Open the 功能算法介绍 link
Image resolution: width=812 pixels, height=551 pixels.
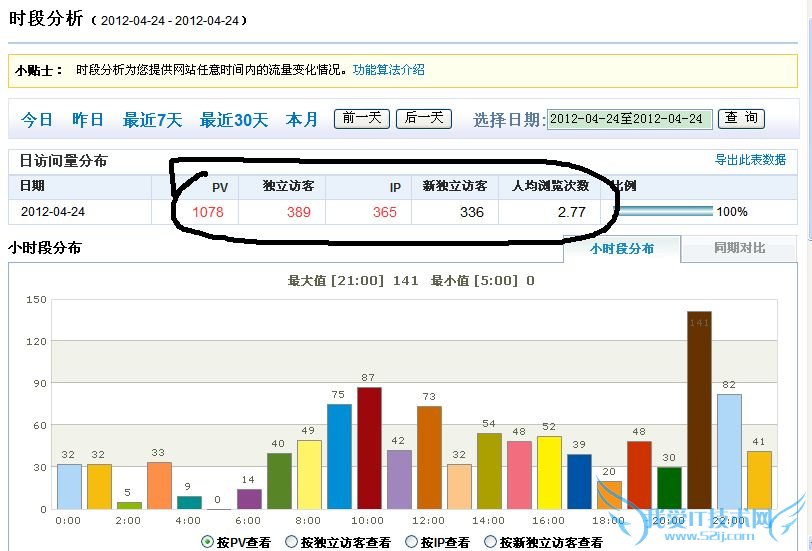[388, 70]
